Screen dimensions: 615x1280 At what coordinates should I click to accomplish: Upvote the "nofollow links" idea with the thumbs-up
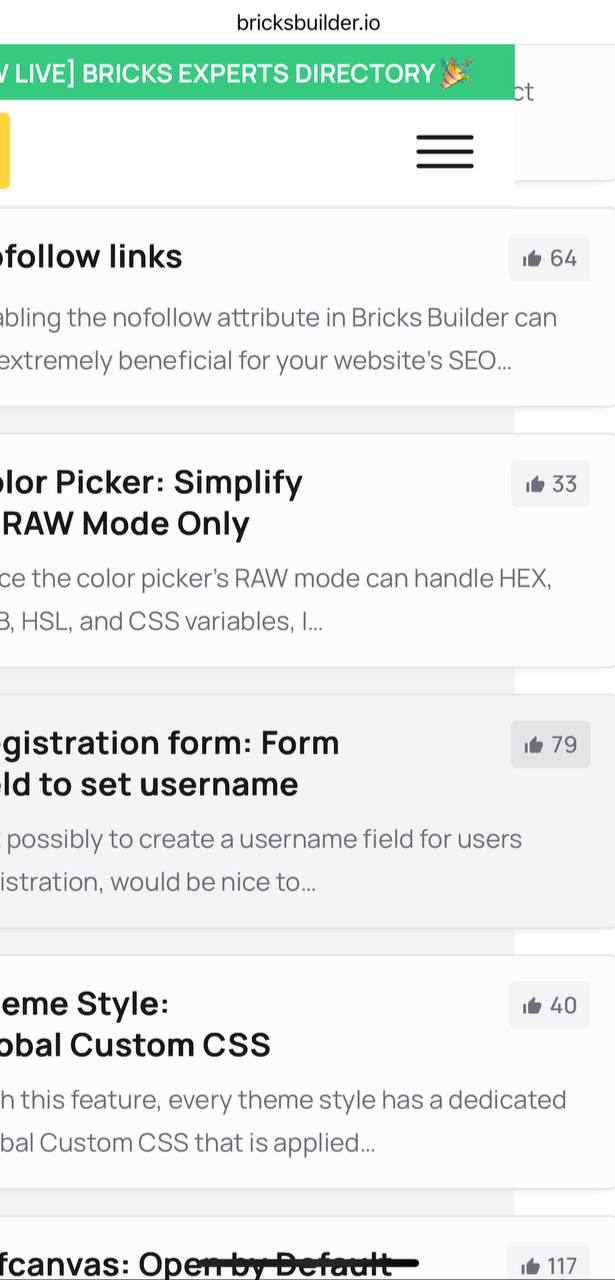pyautogui.click(x=548, y=258)
